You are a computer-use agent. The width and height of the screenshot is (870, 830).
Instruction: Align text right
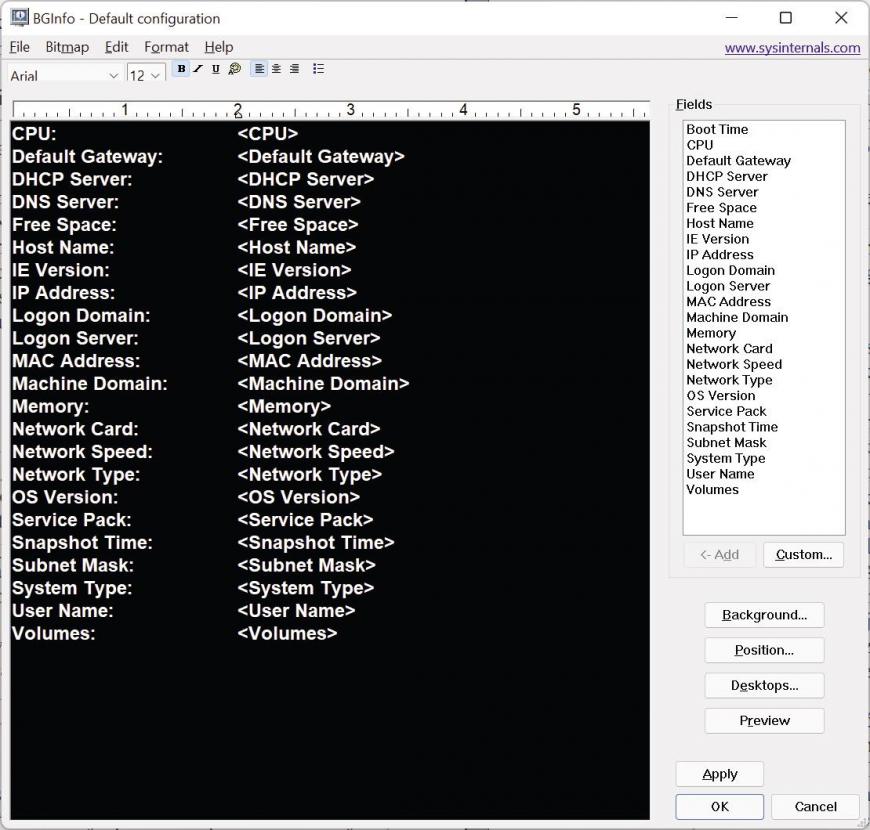point(294,69)
